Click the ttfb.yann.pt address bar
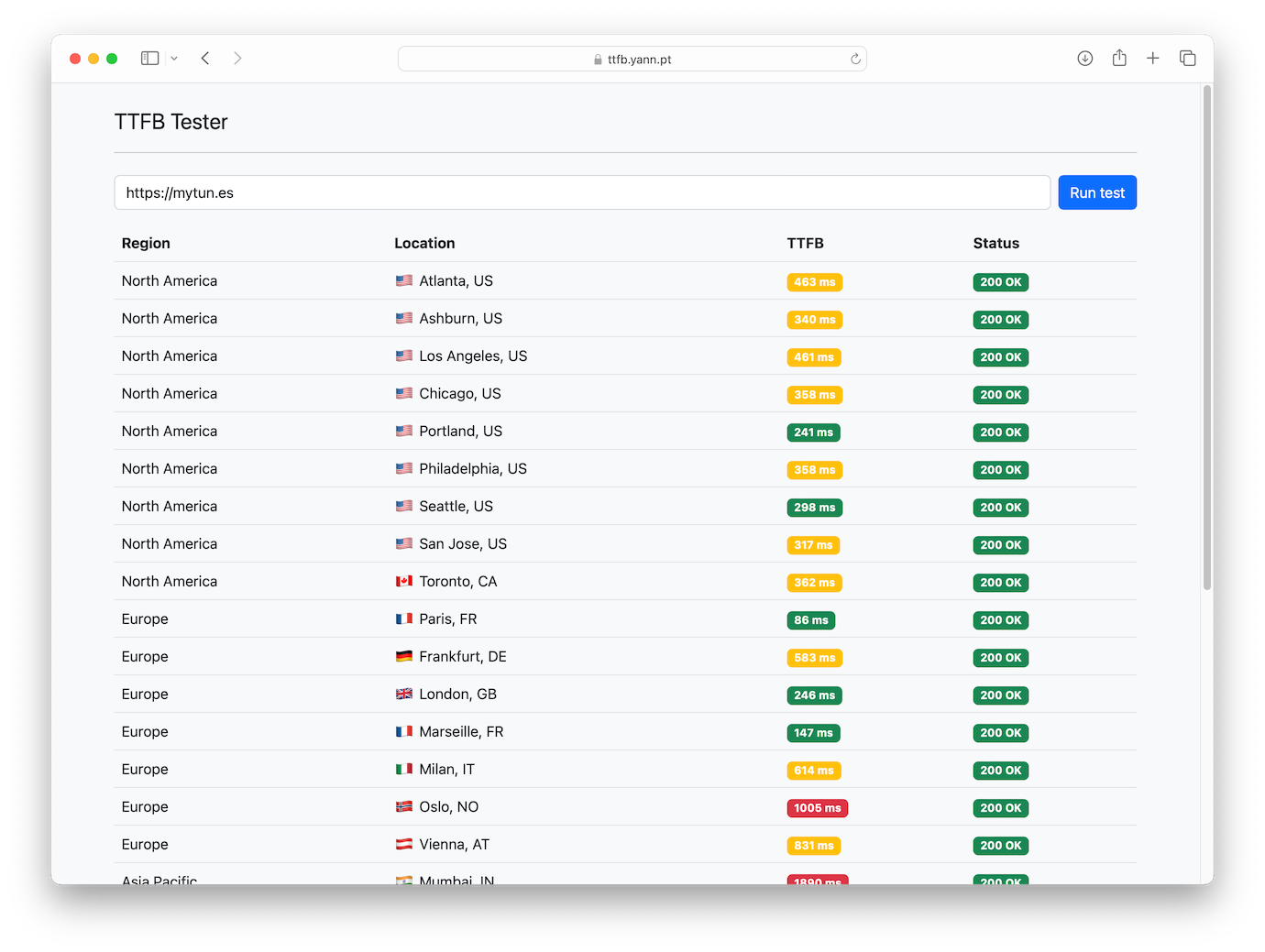1265x952 pixels. (632, 60)
